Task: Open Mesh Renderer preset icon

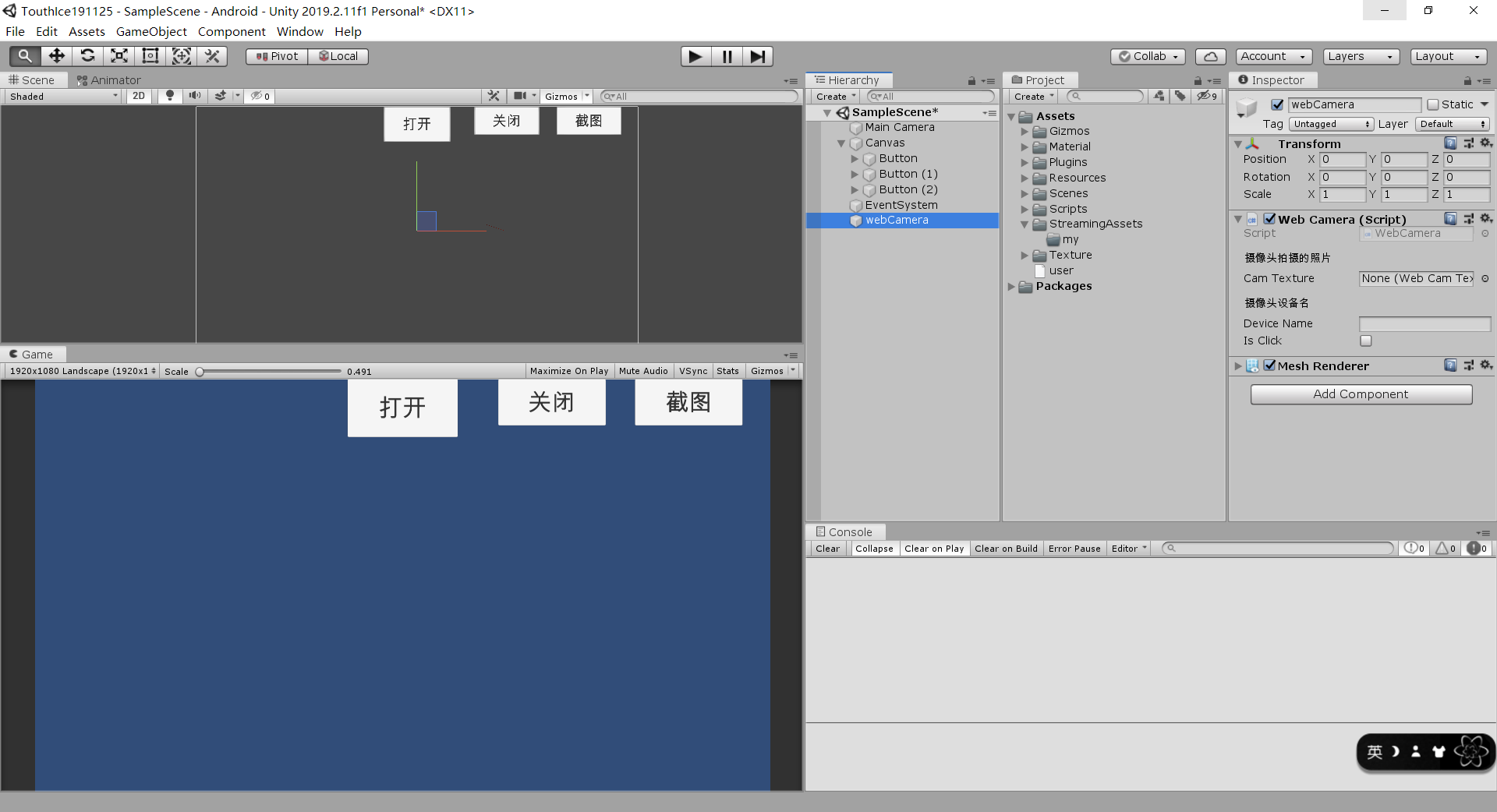Action: pyautogui.click(x=1468, y=365)
